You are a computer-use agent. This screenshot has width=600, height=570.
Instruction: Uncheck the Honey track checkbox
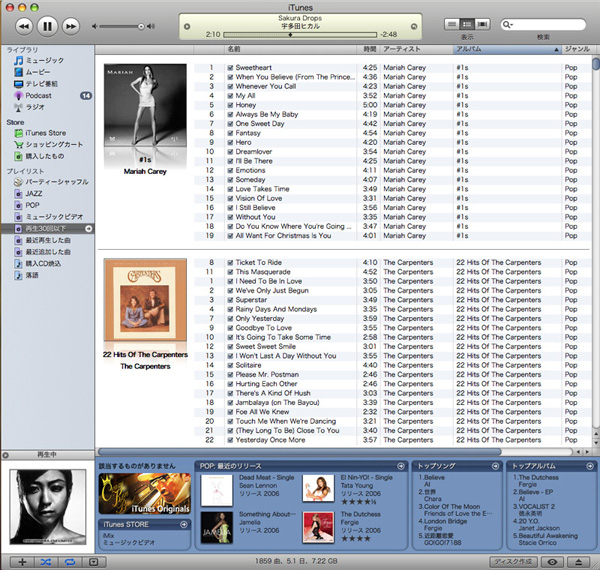click(230, 105)
